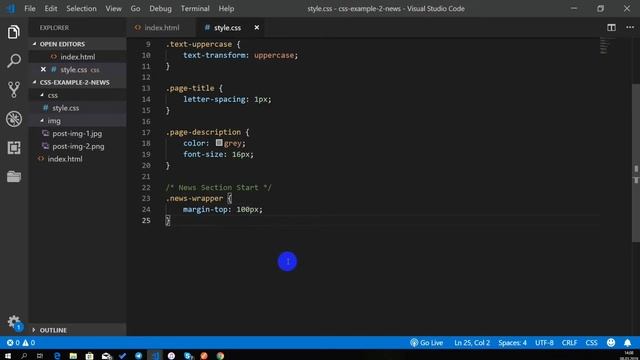Screen dimensions: 640x360
Task: Change encoding via UTF-8
Action: point(544,343)
